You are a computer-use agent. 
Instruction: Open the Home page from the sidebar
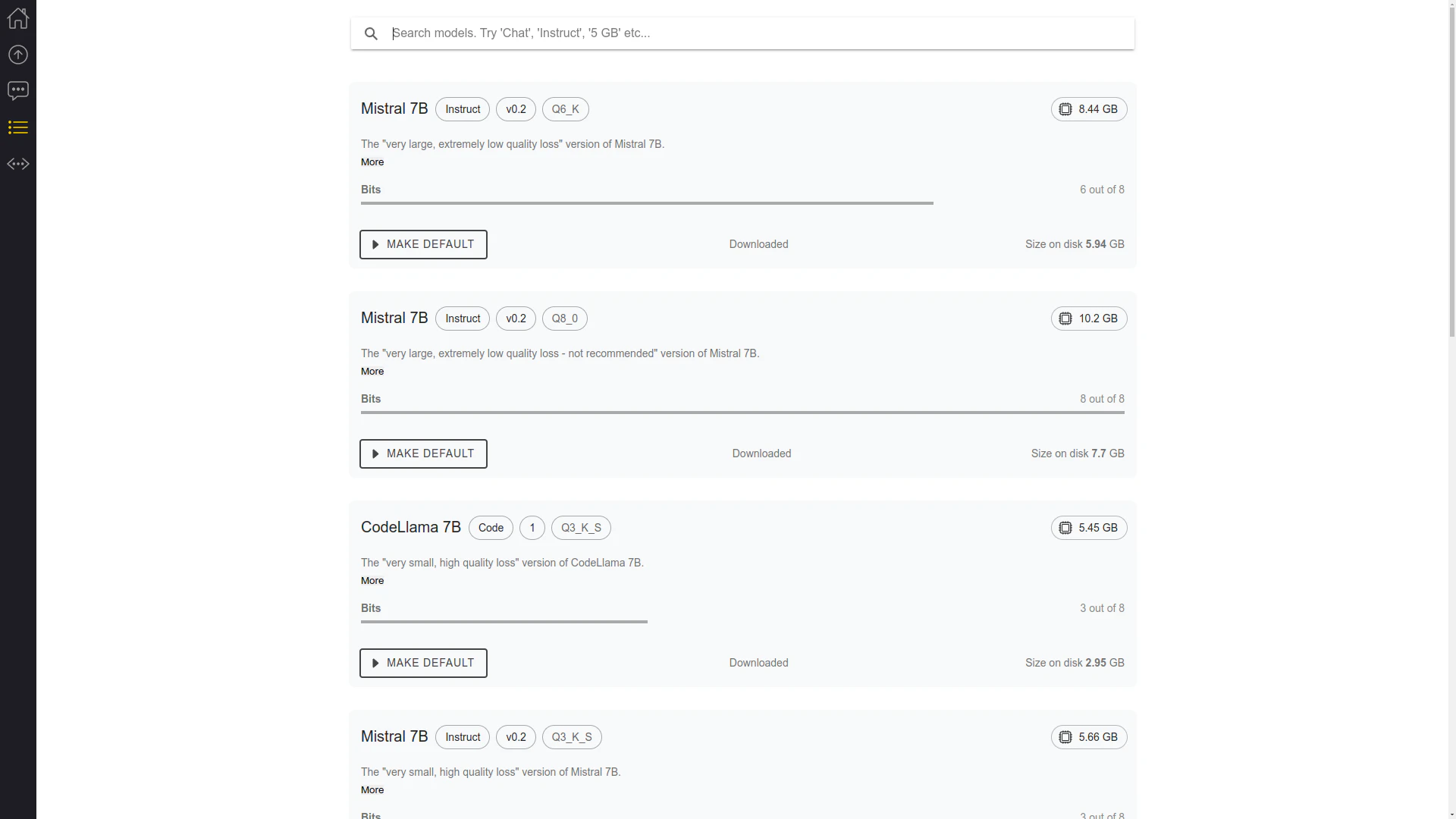pyautogui.click(x=17, y=18)
